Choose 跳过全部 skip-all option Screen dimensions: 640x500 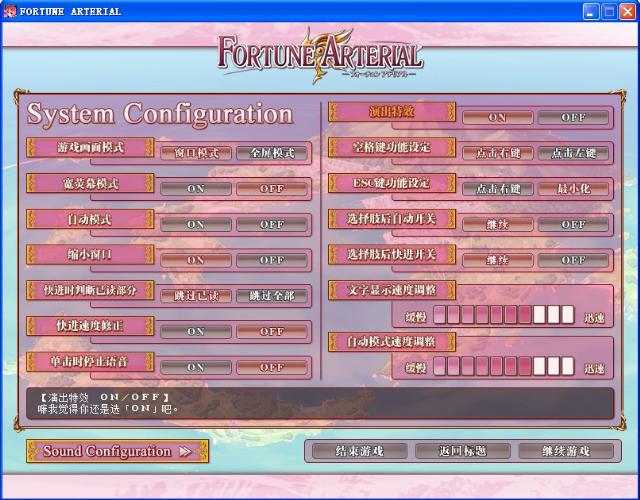272,296
